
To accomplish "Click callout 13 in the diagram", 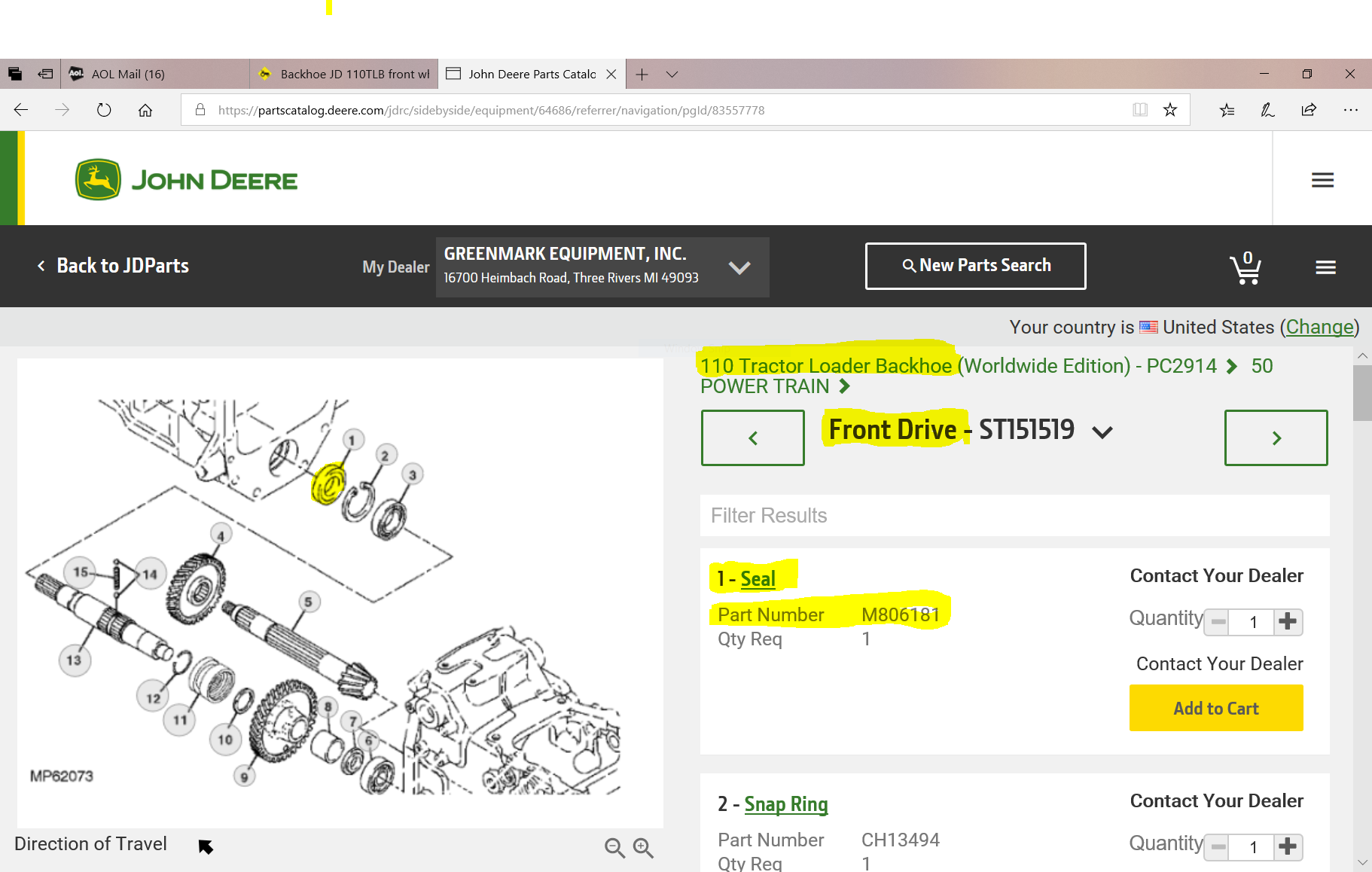I will (x=74, y=660).
